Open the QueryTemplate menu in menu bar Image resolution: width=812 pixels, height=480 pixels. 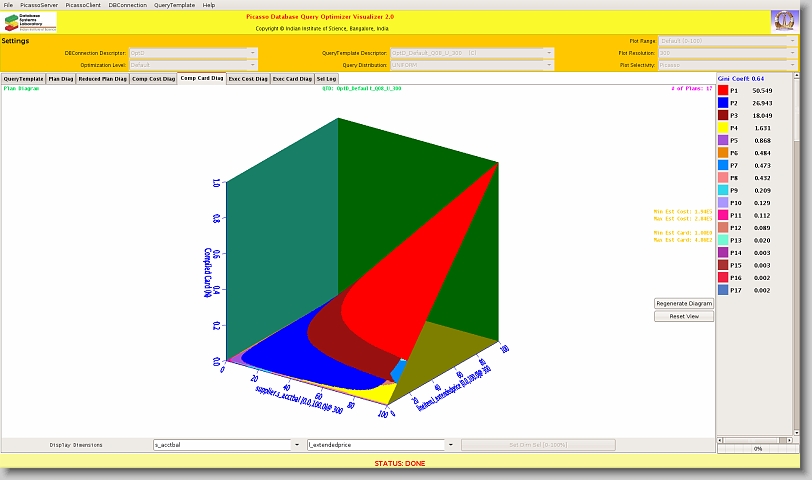point(175,5)
